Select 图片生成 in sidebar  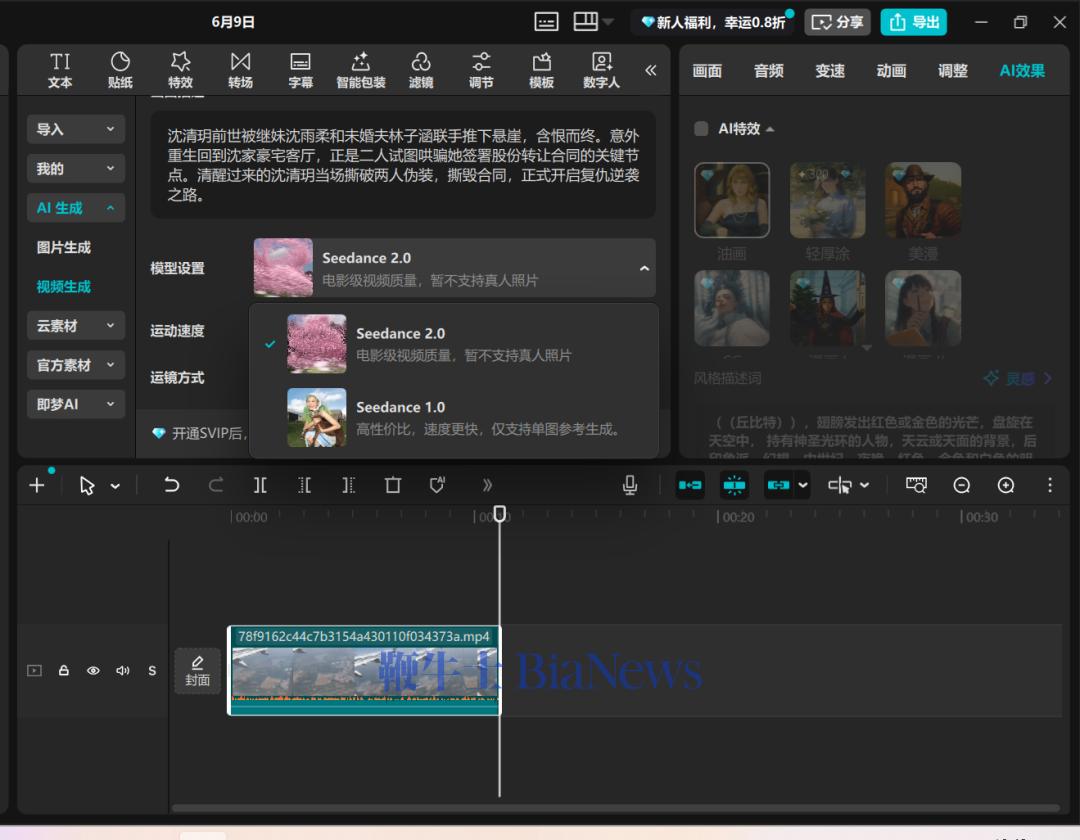click(x=63, y=247)
